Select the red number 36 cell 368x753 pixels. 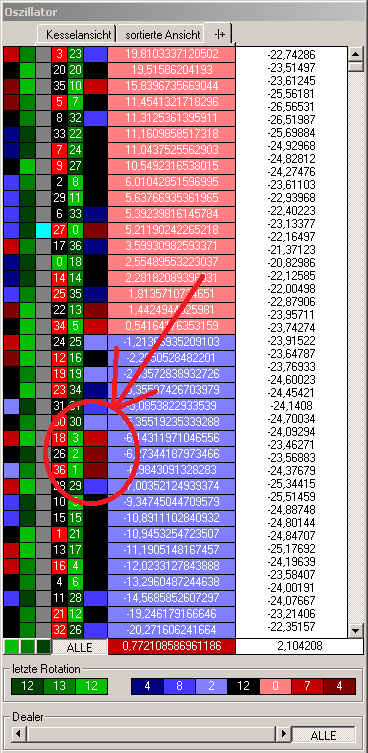point(59,470)
